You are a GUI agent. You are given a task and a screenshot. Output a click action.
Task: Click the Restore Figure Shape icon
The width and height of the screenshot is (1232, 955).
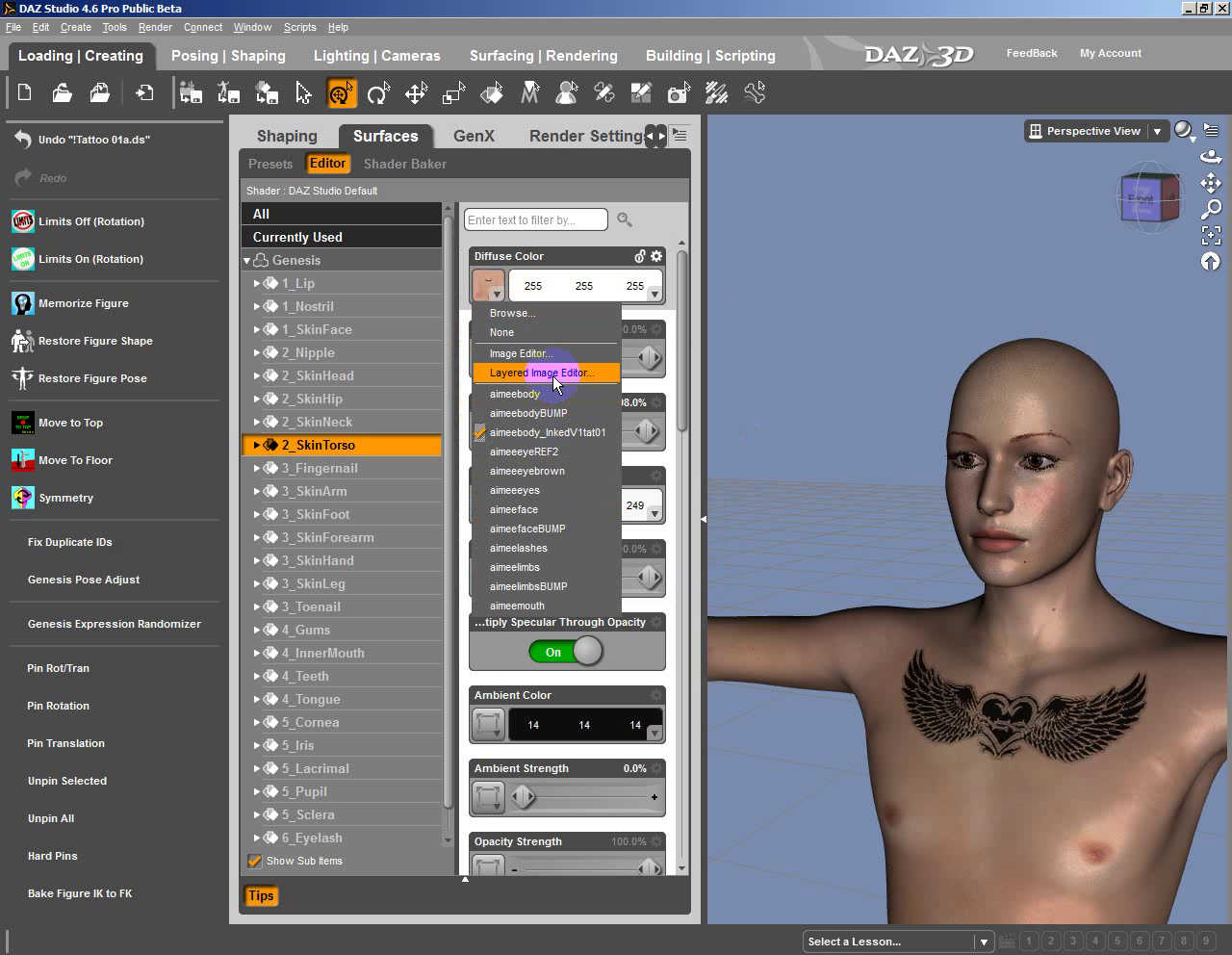pyautogui.click(x=23, y=341)
